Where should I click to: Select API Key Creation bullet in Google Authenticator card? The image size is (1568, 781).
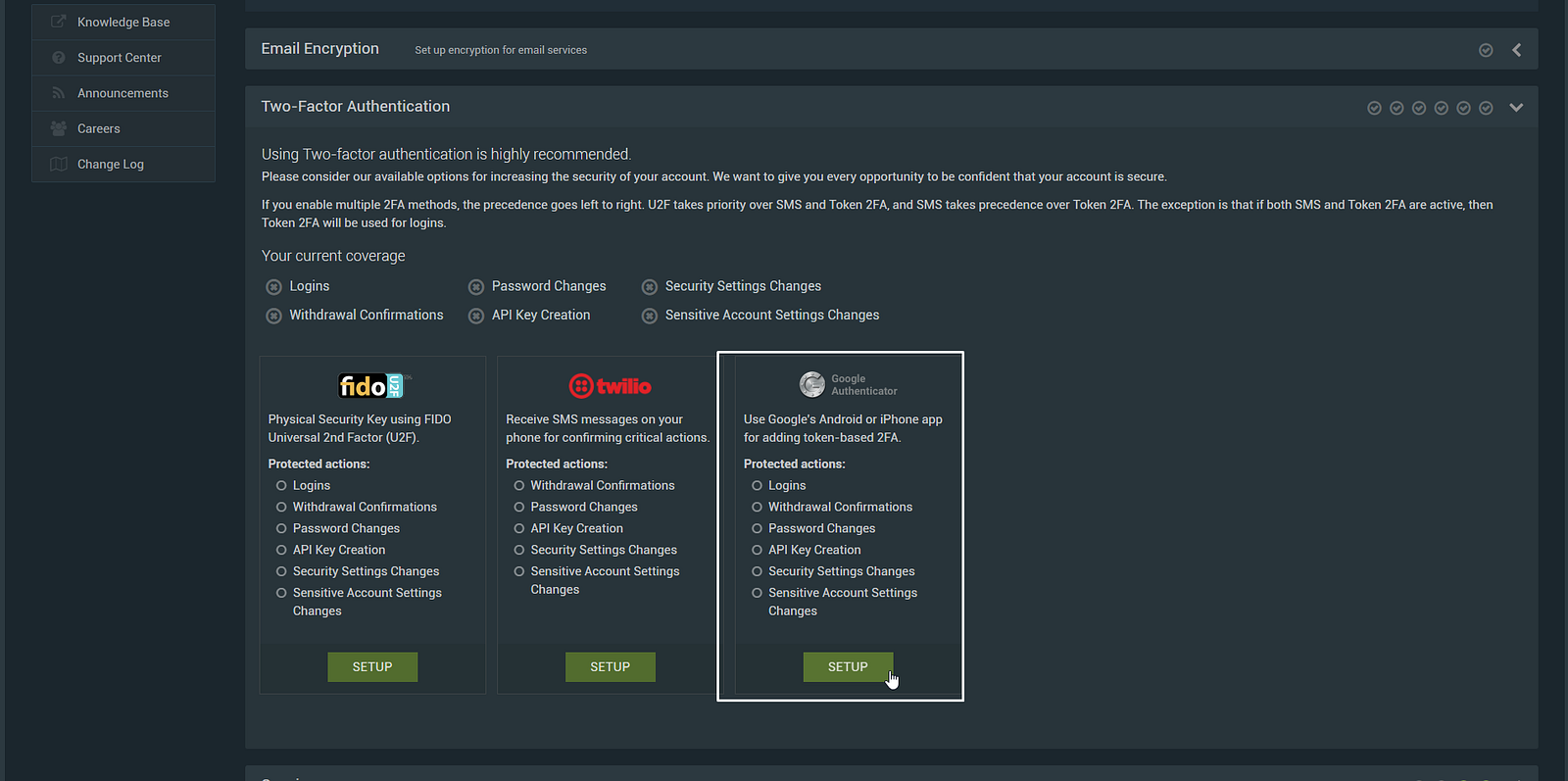tap(757, 550)
